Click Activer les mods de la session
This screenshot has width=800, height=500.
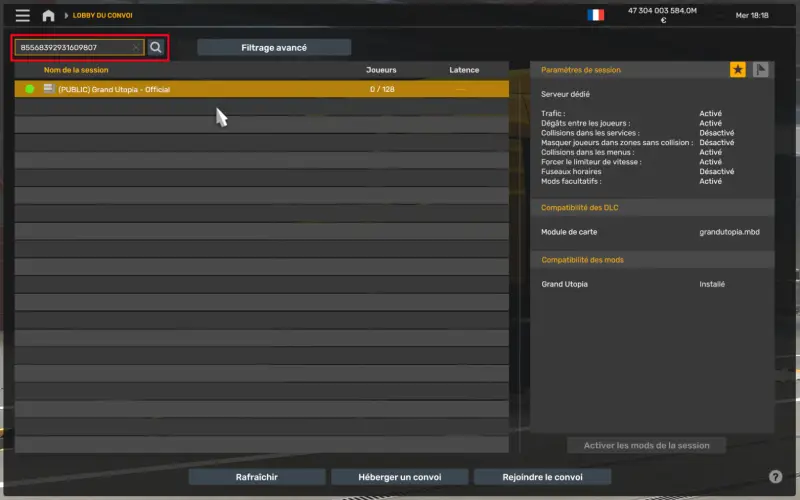click(x=647, y=445)
